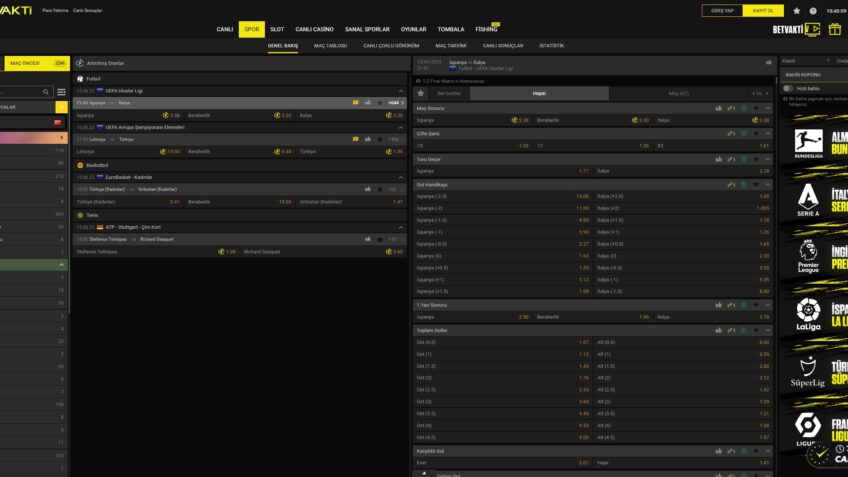Click the favorites star icon in header
Image resolution: width=848 pixels, height=477 pixels.
pos(797,10)
